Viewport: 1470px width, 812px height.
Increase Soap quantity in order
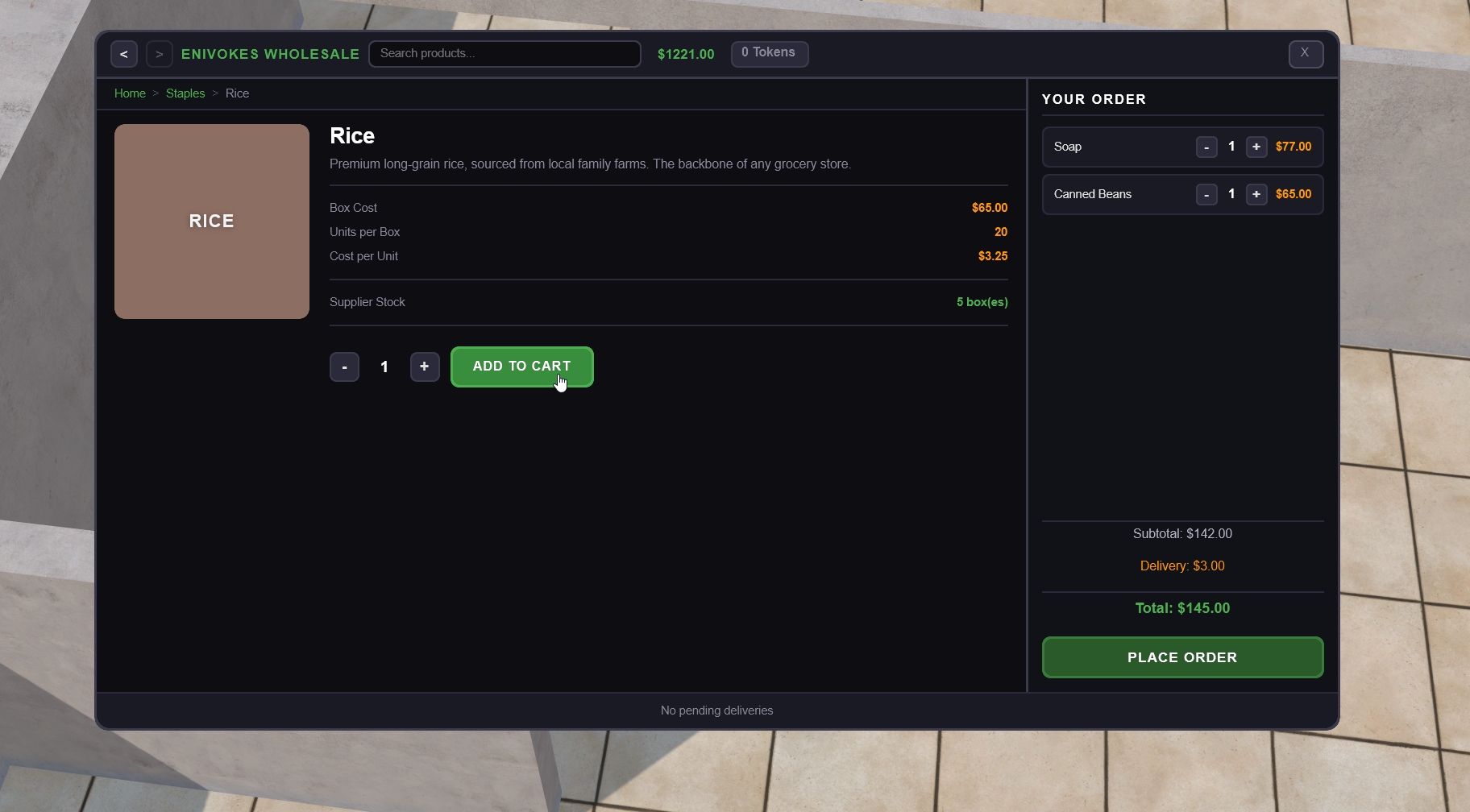[1256, 147]
